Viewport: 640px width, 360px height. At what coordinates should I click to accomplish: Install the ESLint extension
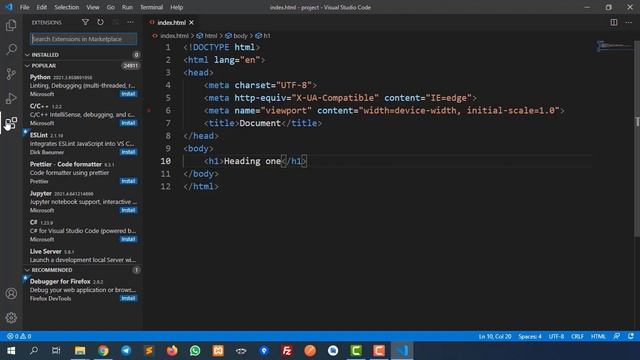[128, 152]
